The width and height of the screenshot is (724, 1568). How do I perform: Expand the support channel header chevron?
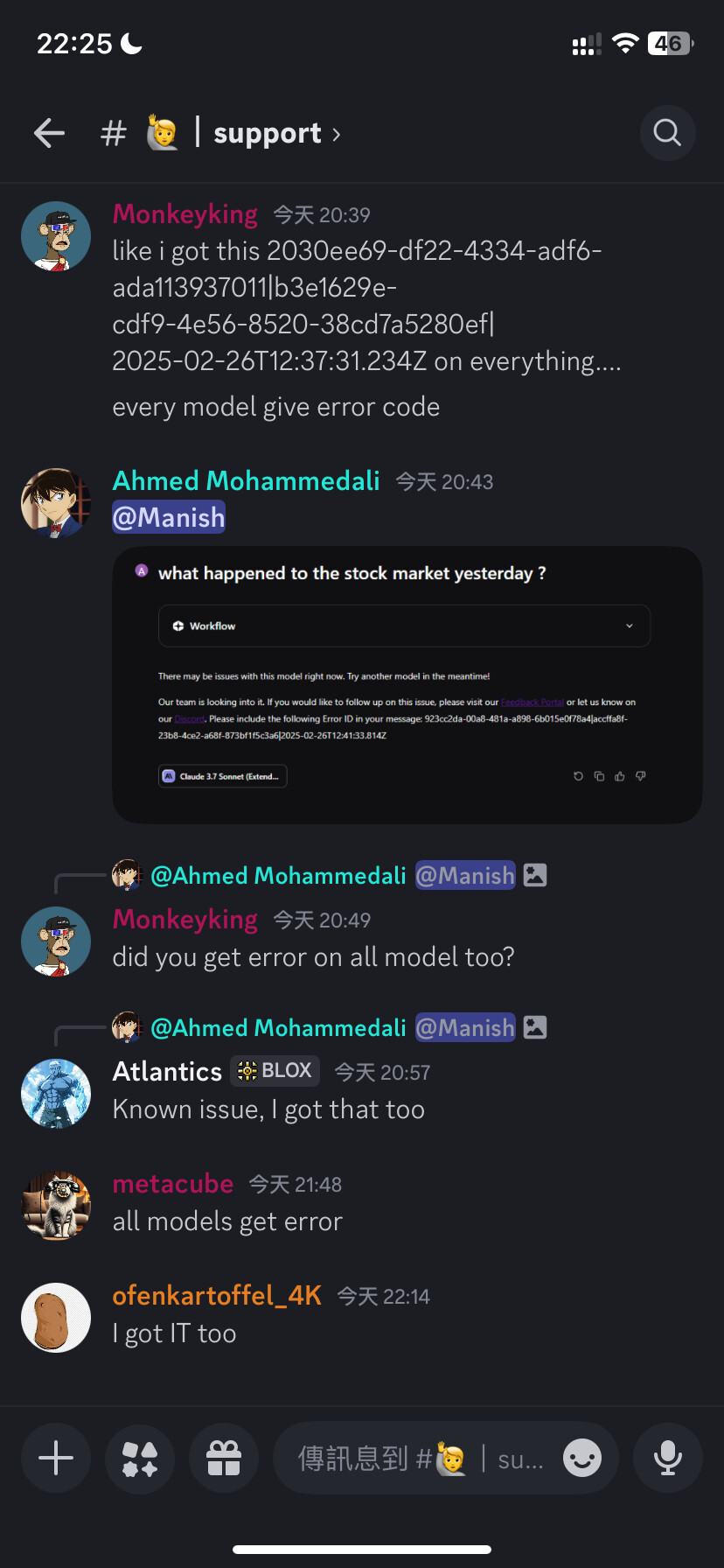click(x=337, y=134)
